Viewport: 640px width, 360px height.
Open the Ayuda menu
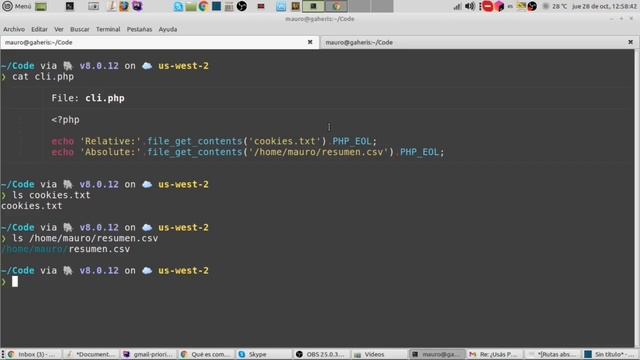pos(168,29)
